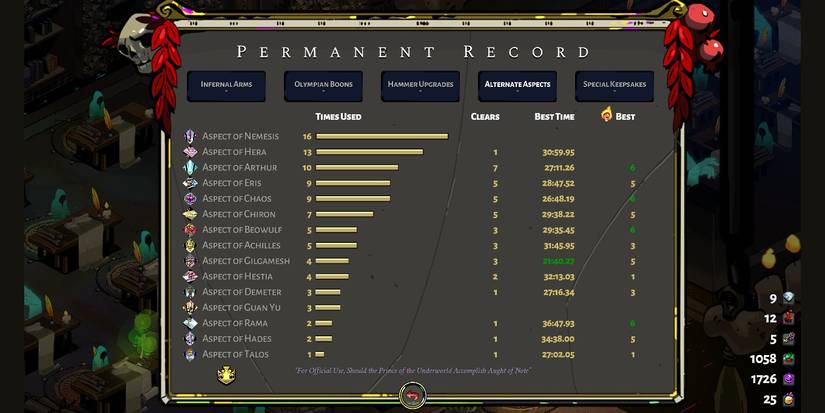Select the Aspect of Talos label
This screenshot has width=825, height=413.
[235, 355]
